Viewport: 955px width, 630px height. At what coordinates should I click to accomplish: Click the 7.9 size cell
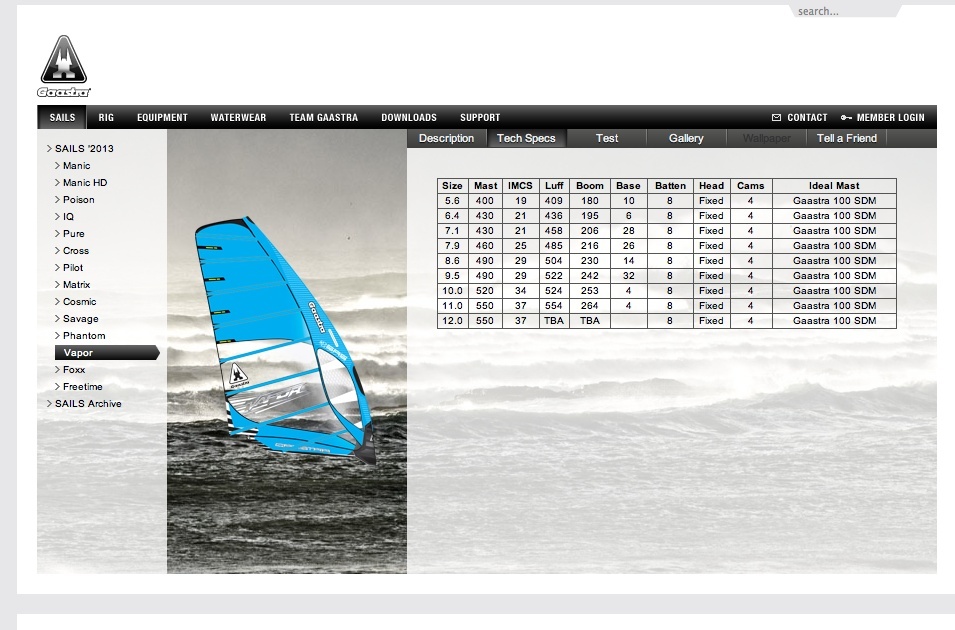453,246
